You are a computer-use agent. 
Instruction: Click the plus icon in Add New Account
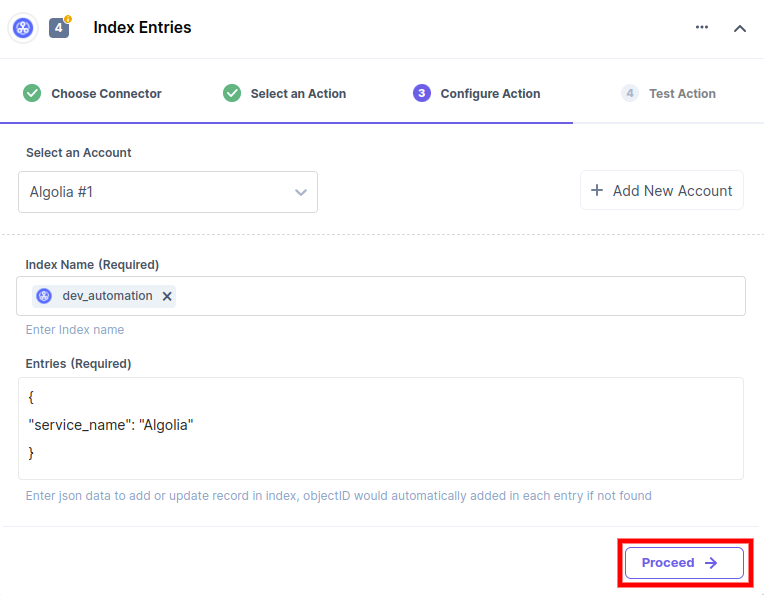click(596, 190)
